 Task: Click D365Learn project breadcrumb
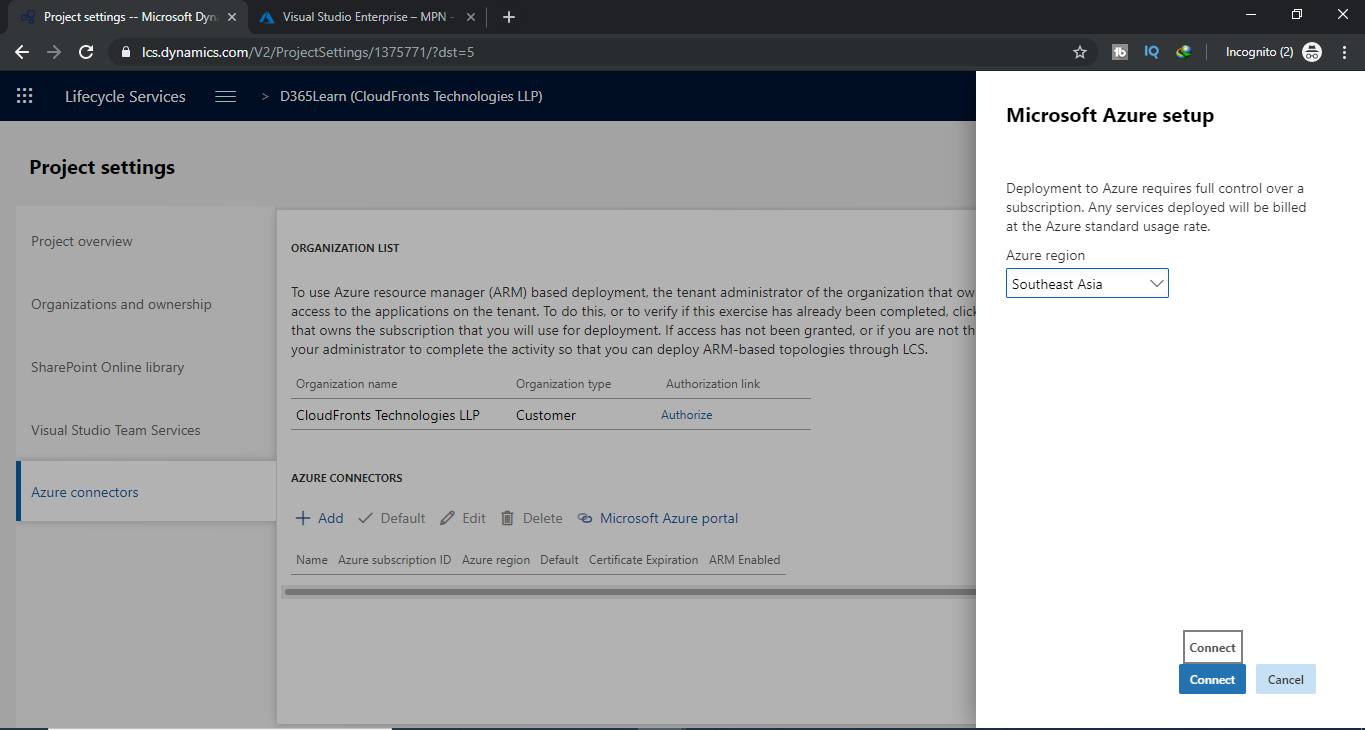coord(411,96)
